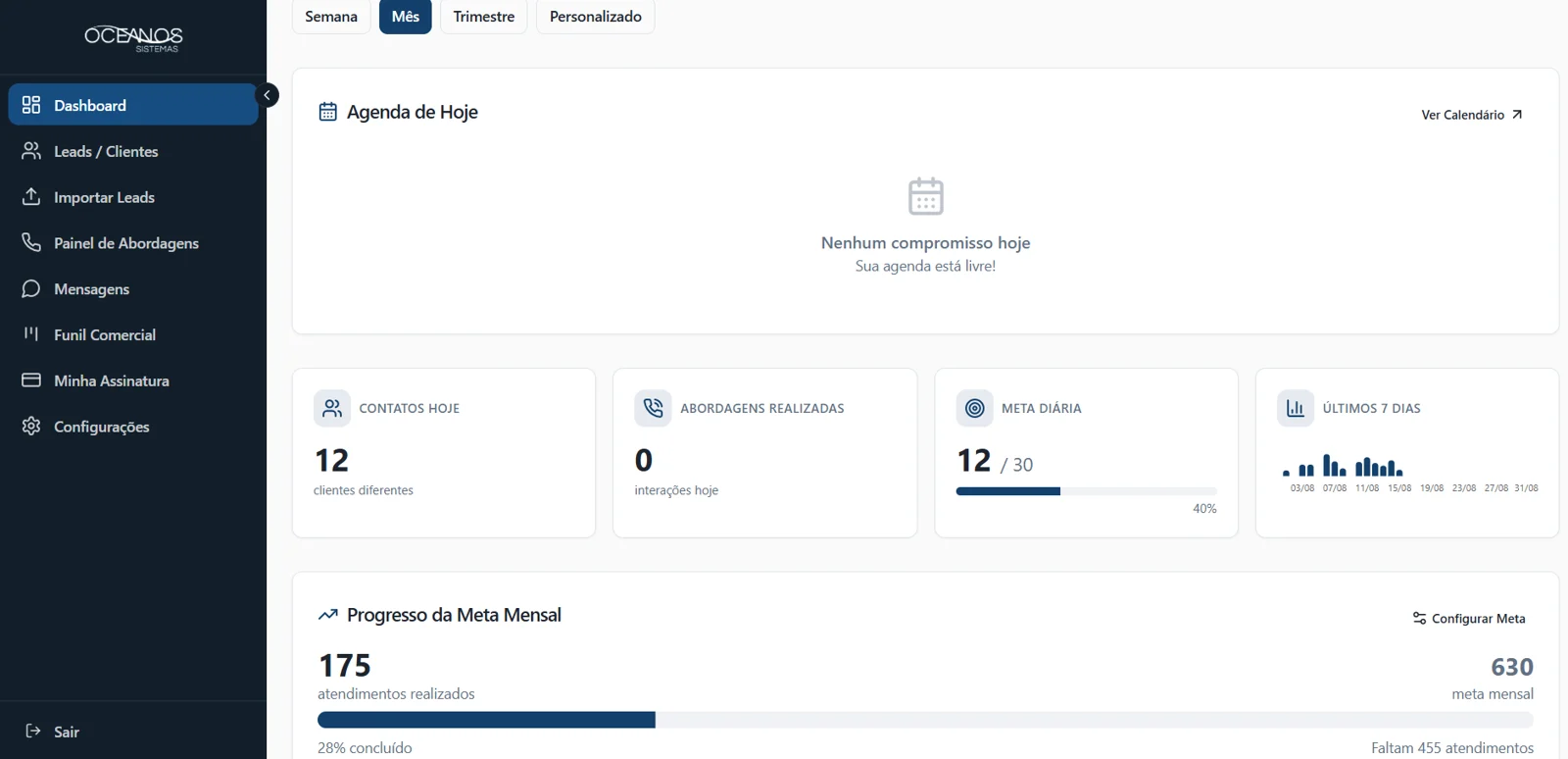This screenshot has height=759, width=1568.
Task: Open the Configurações sidebar item
Action: [133, 427]
